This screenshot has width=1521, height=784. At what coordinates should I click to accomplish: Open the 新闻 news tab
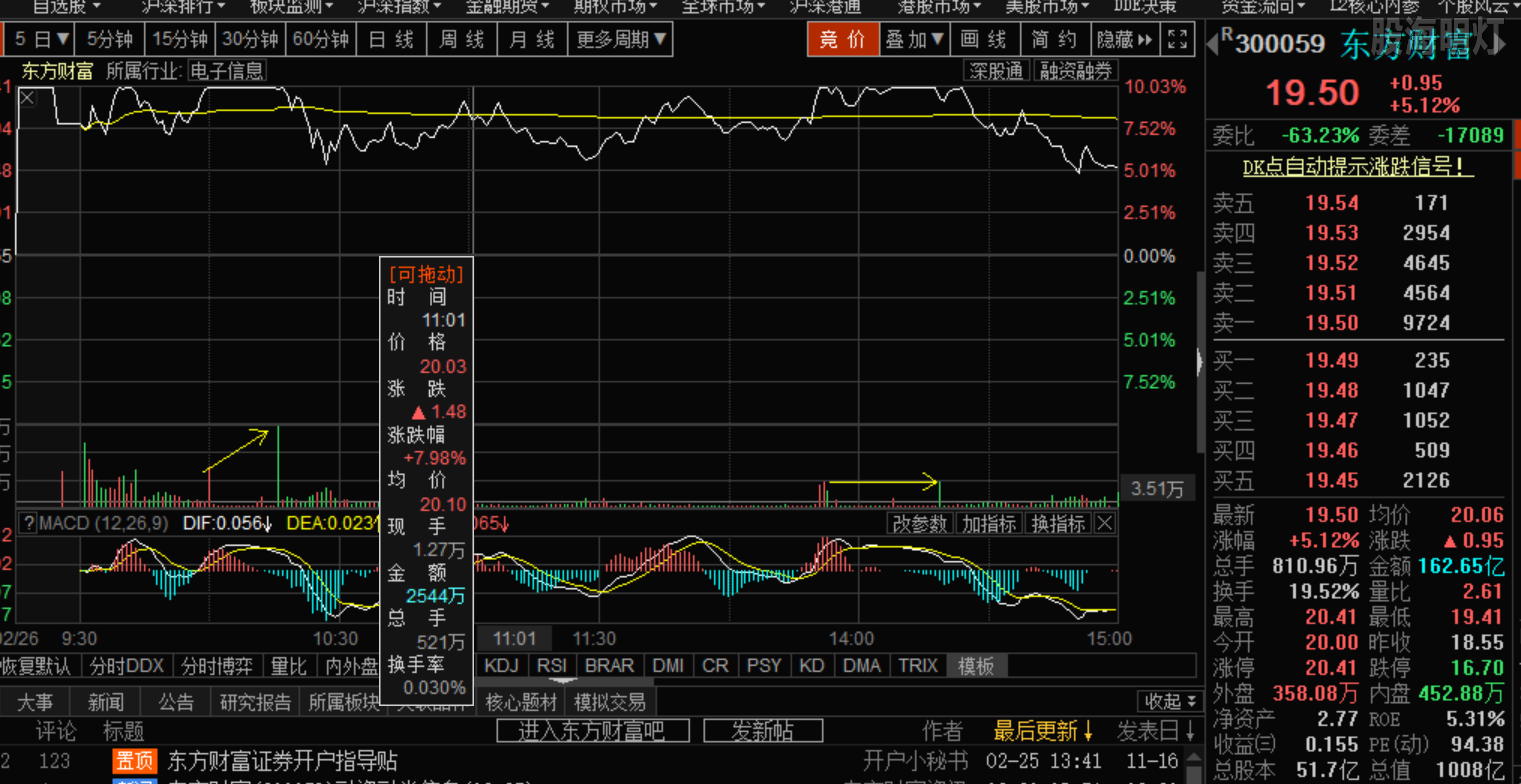click(106, 701)
